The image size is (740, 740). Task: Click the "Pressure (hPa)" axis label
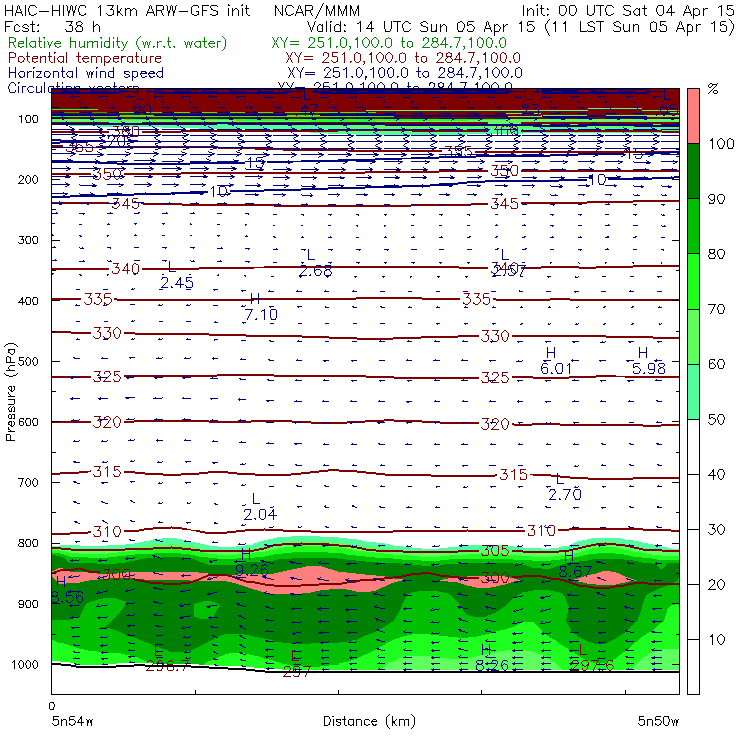(10, 392)
